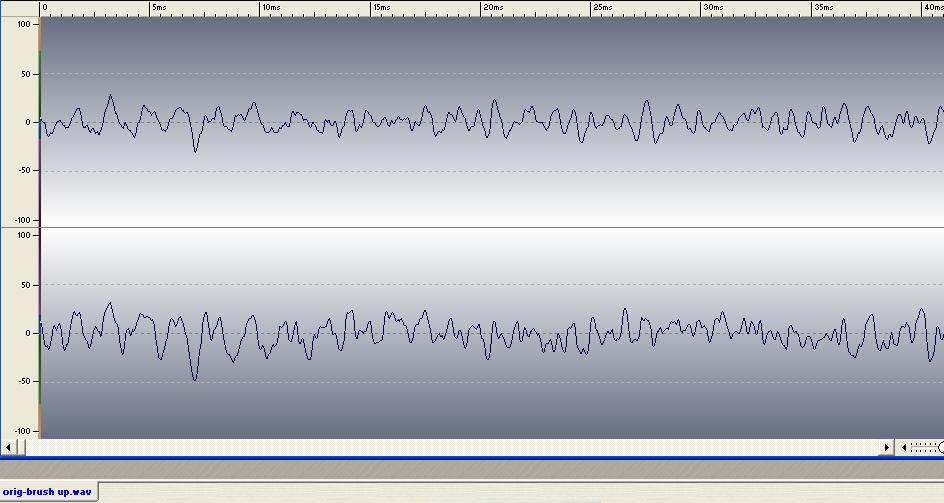This screenshot has width=944, height=503.
Task: Click the top channel's -50 amplitude label
Action: tap(23, 170)
